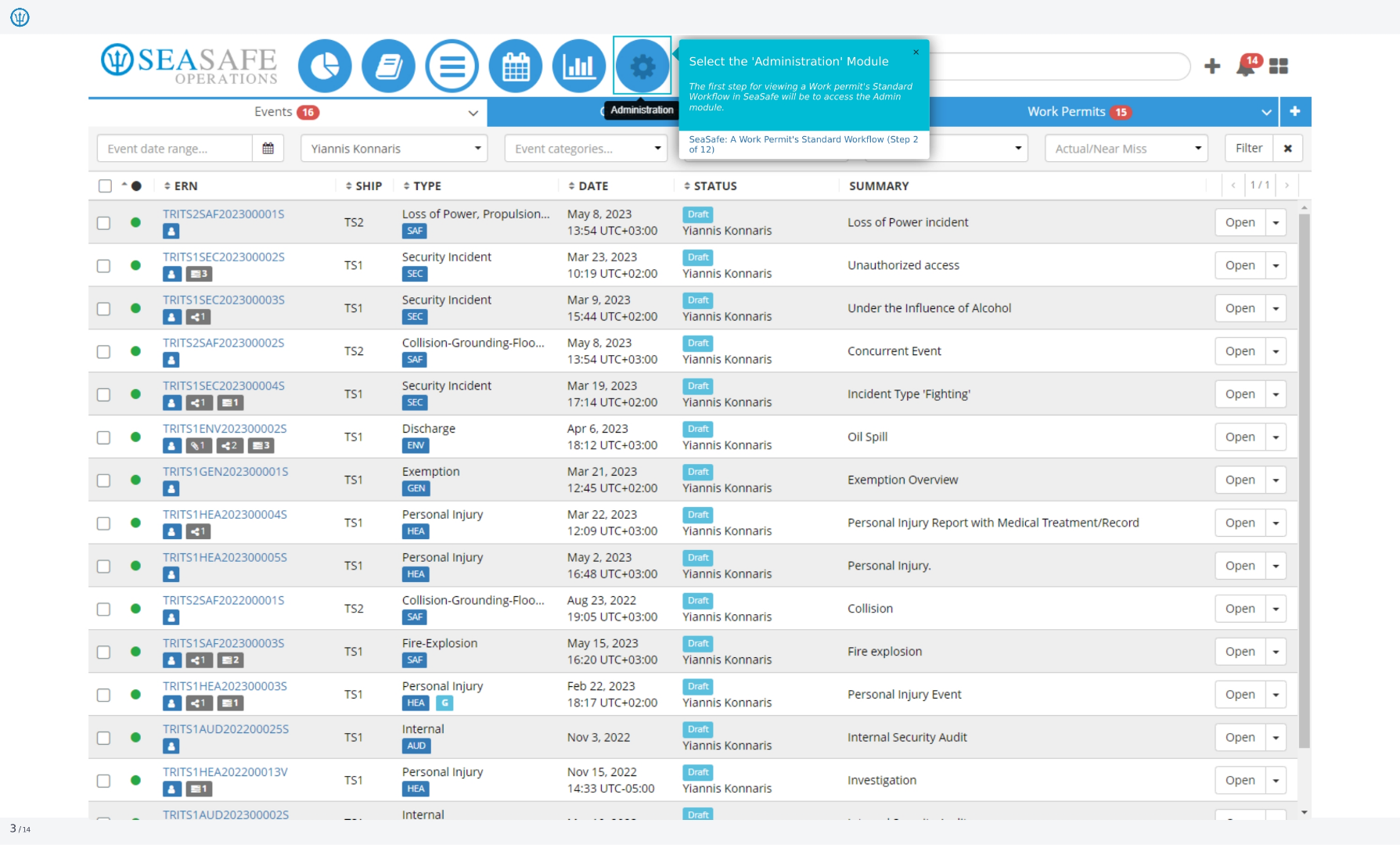Open the documents book module icon
The height and width of the screenshot is (845, 1400).
click(388, 67)
